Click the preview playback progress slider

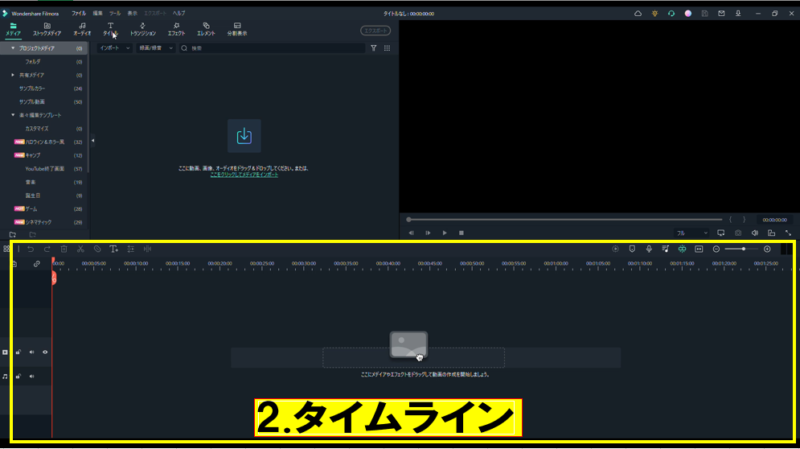(x=564, y=219)
